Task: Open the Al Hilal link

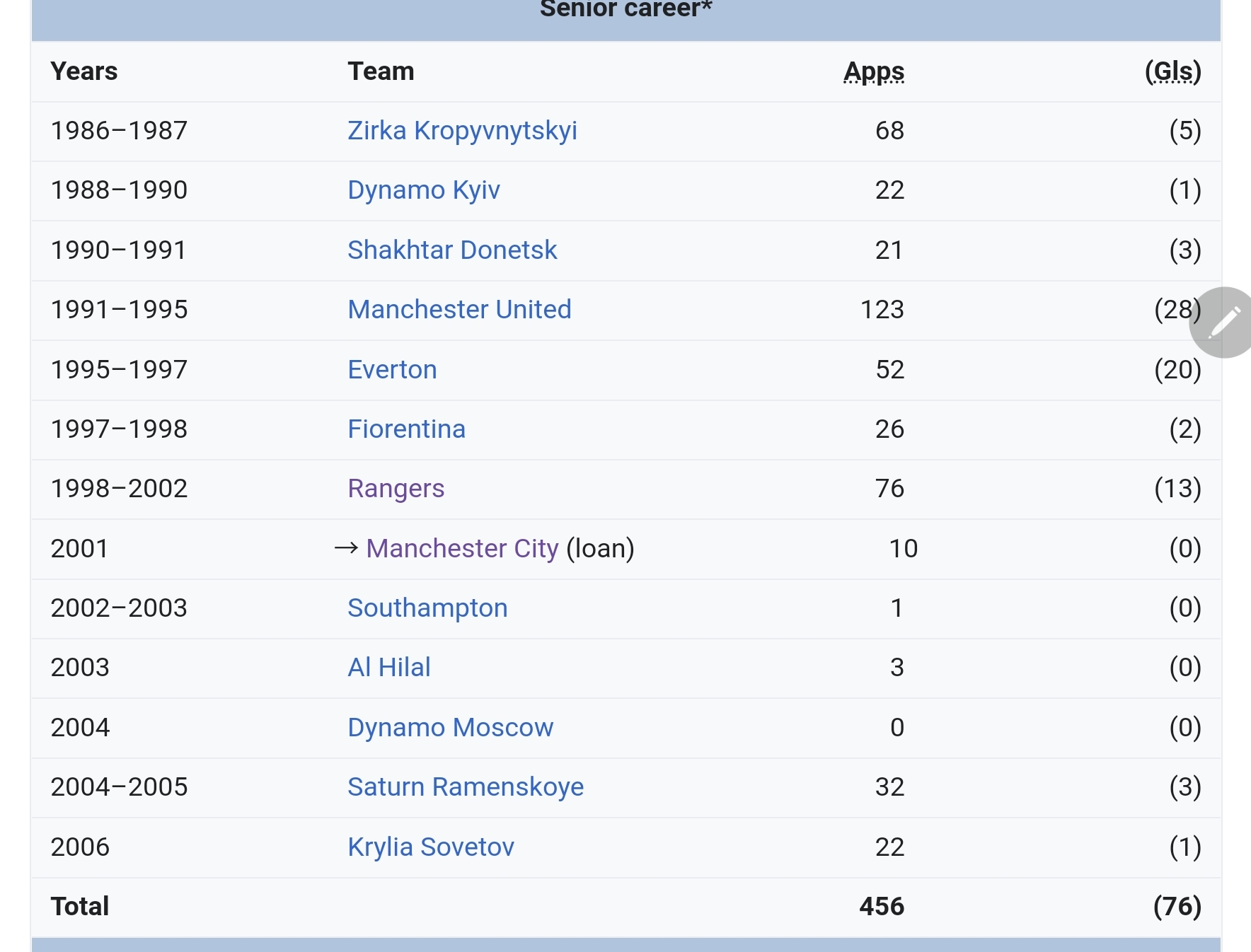Action: pos(388,668)
